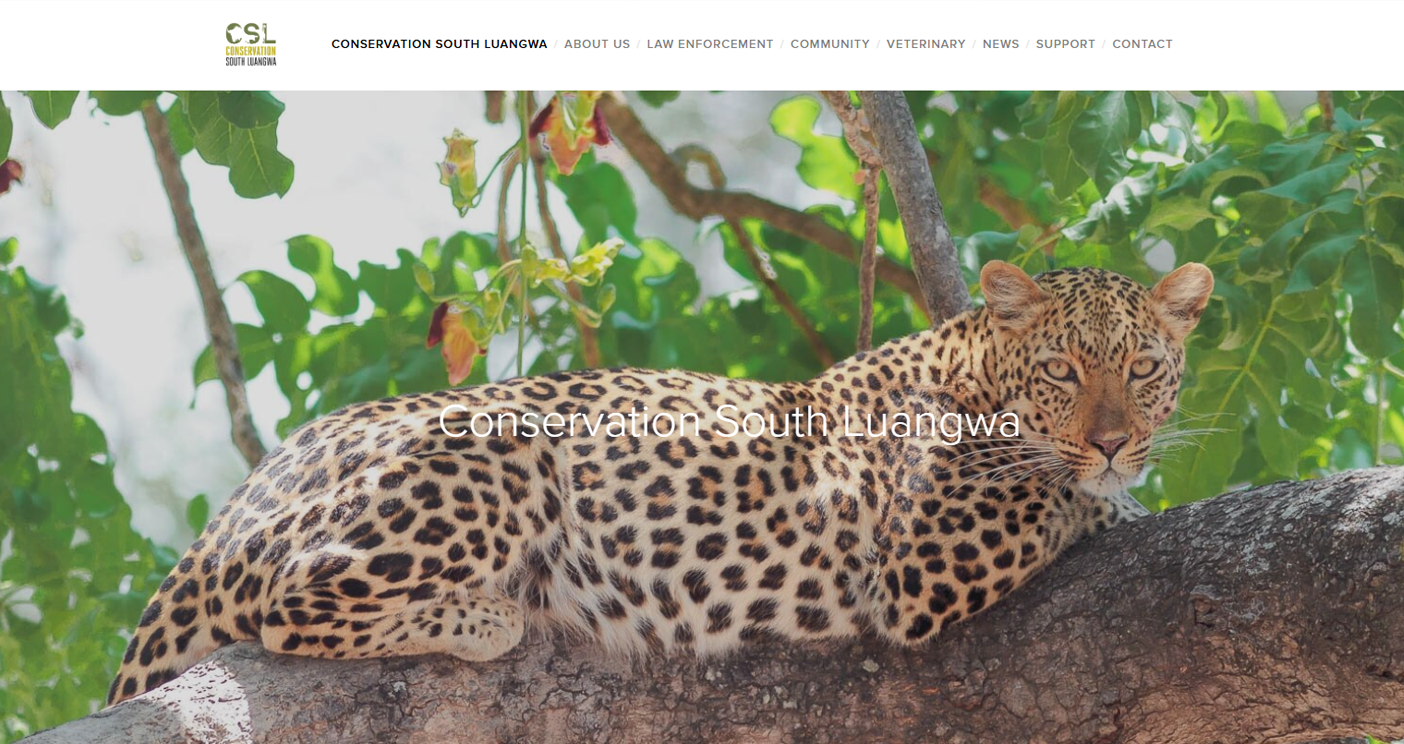Visit the News page
The image size is (1404, 744).
1001,44
